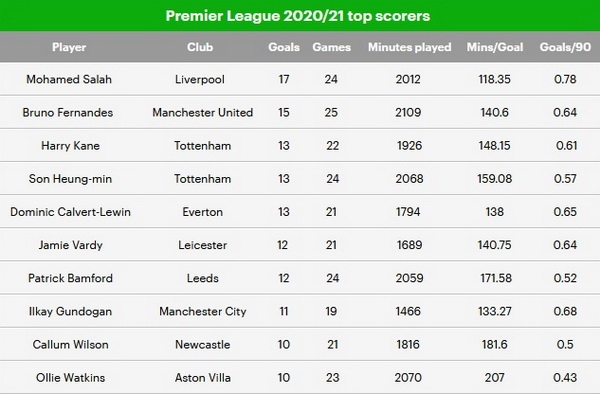Click Ilkay Gundogan's Goals/90 value 0.68
600x394 pixels.
[x=565, y=311]
